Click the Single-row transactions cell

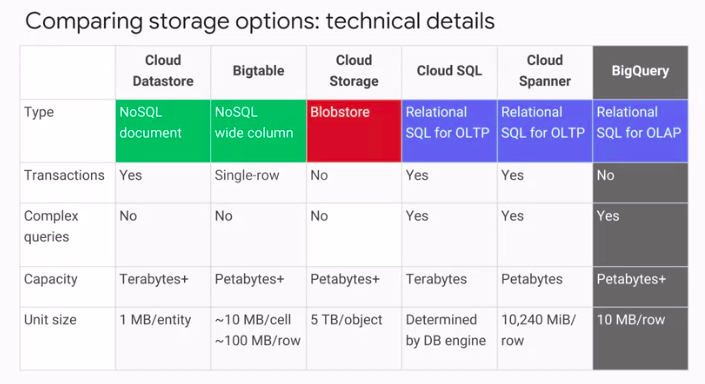click(259, 183)
